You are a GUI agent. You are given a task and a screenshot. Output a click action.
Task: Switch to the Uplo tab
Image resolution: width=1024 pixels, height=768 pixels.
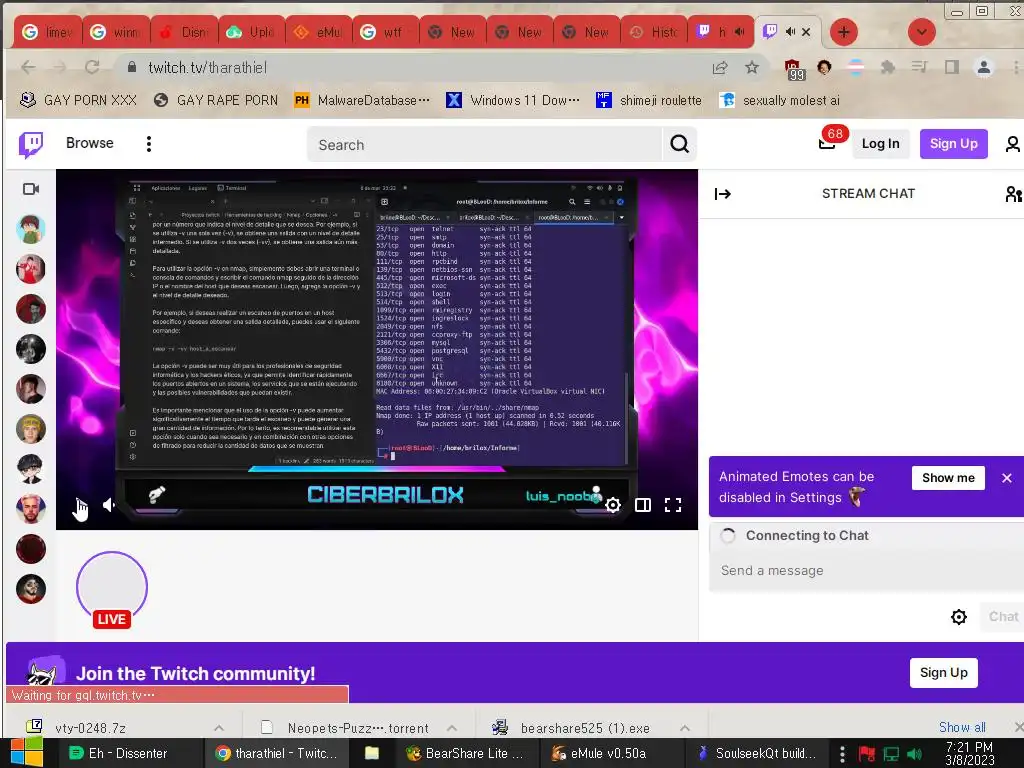(x=251, y=32)
